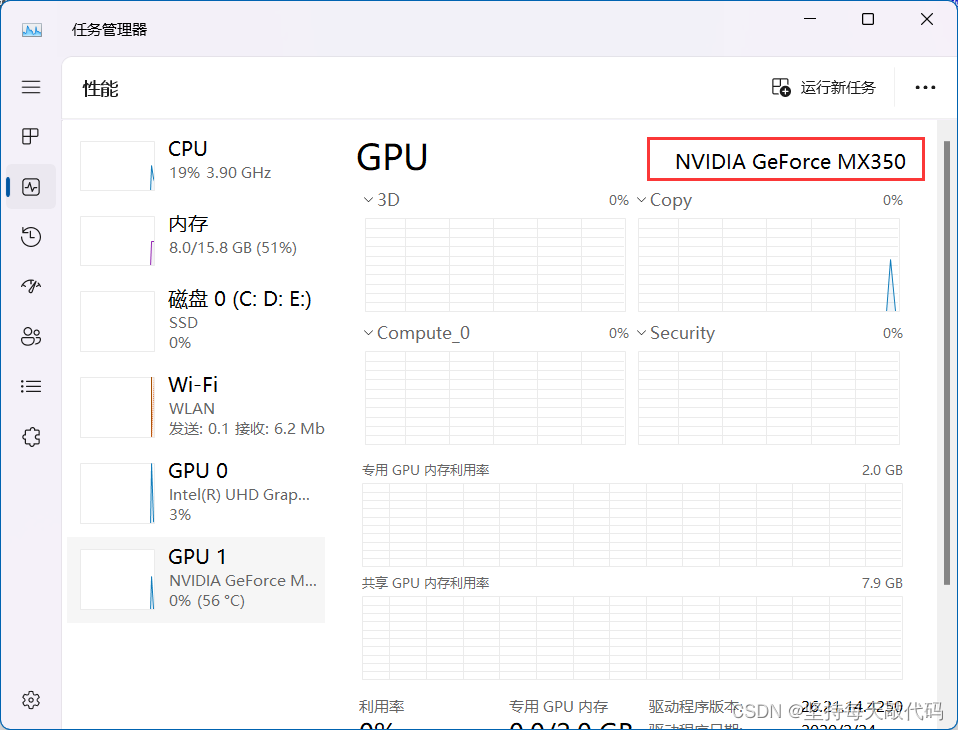Select the Performance page icon

click(31, 186)
